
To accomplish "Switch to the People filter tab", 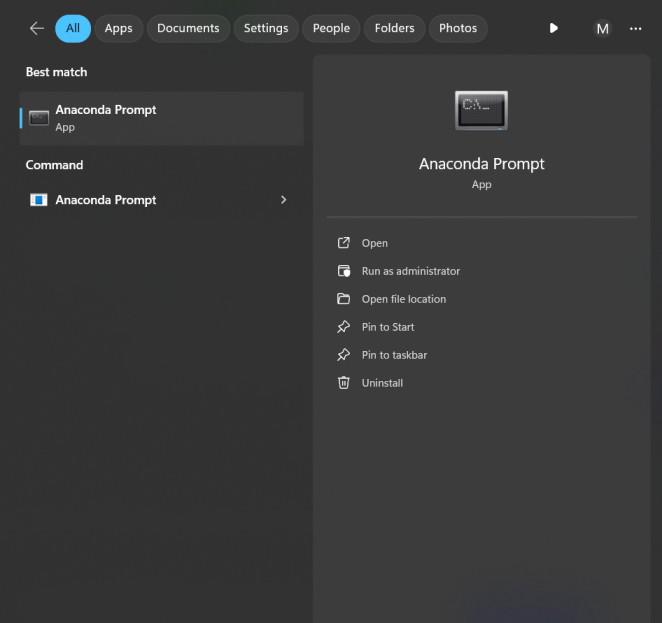I will coord(331,28).
